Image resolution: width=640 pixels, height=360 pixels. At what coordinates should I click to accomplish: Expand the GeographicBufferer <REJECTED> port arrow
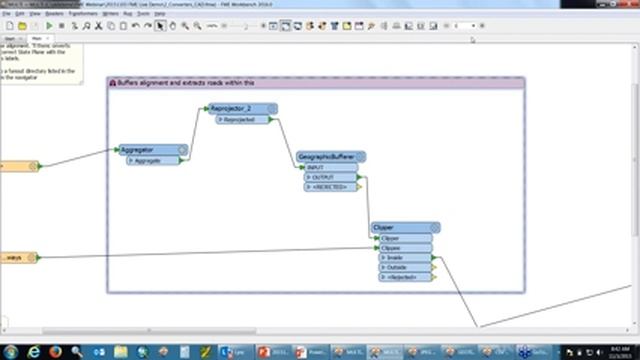pyautogui.click(x=309, y=187)
